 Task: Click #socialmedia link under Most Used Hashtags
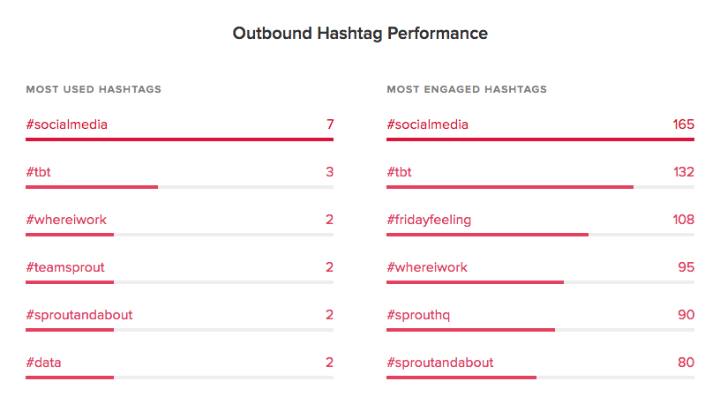point(66,125)
